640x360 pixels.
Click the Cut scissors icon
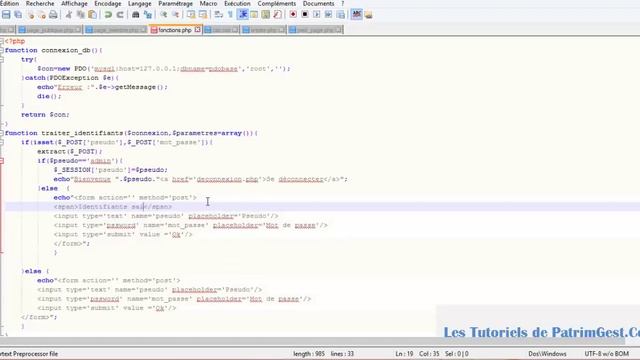pyautogui.click(x=69, y=15)
